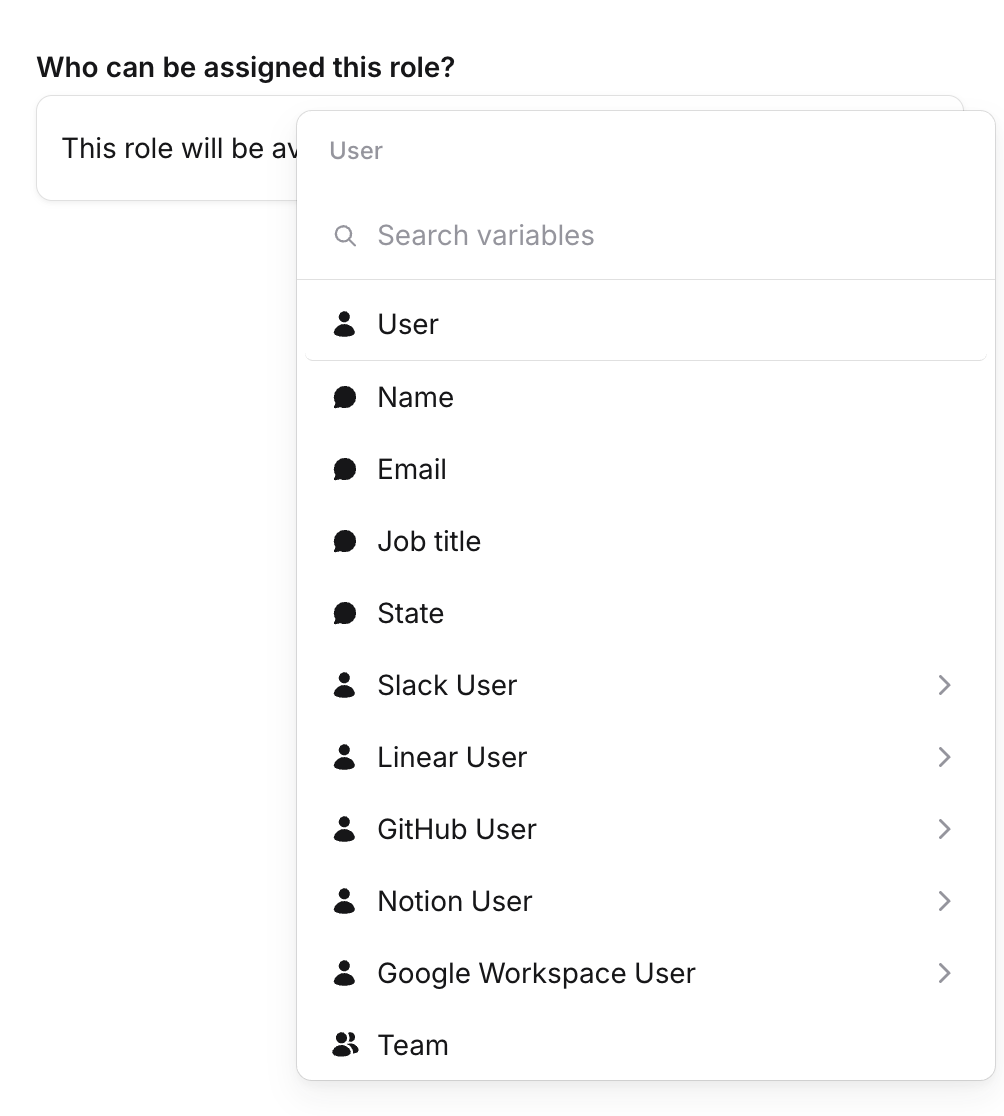
Task: Click the speech bubble icon beside Job title
Action: tap(344, 541)
